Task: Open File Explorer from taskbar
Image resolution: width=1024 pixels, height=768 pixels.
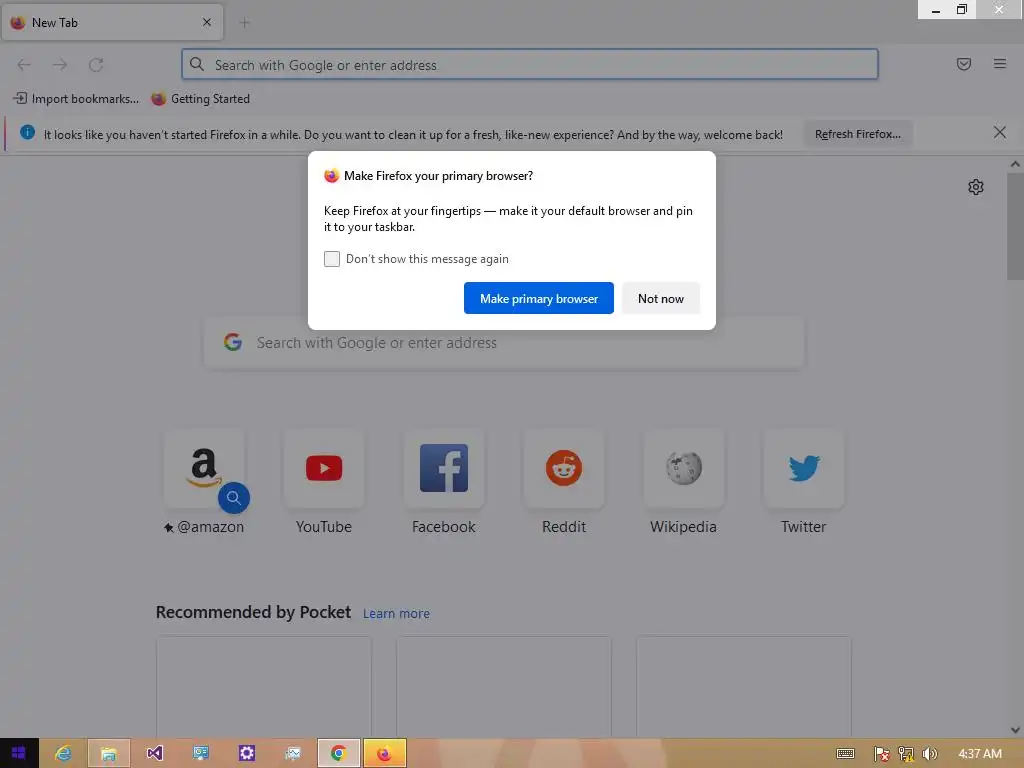Action: click(108, 753)
